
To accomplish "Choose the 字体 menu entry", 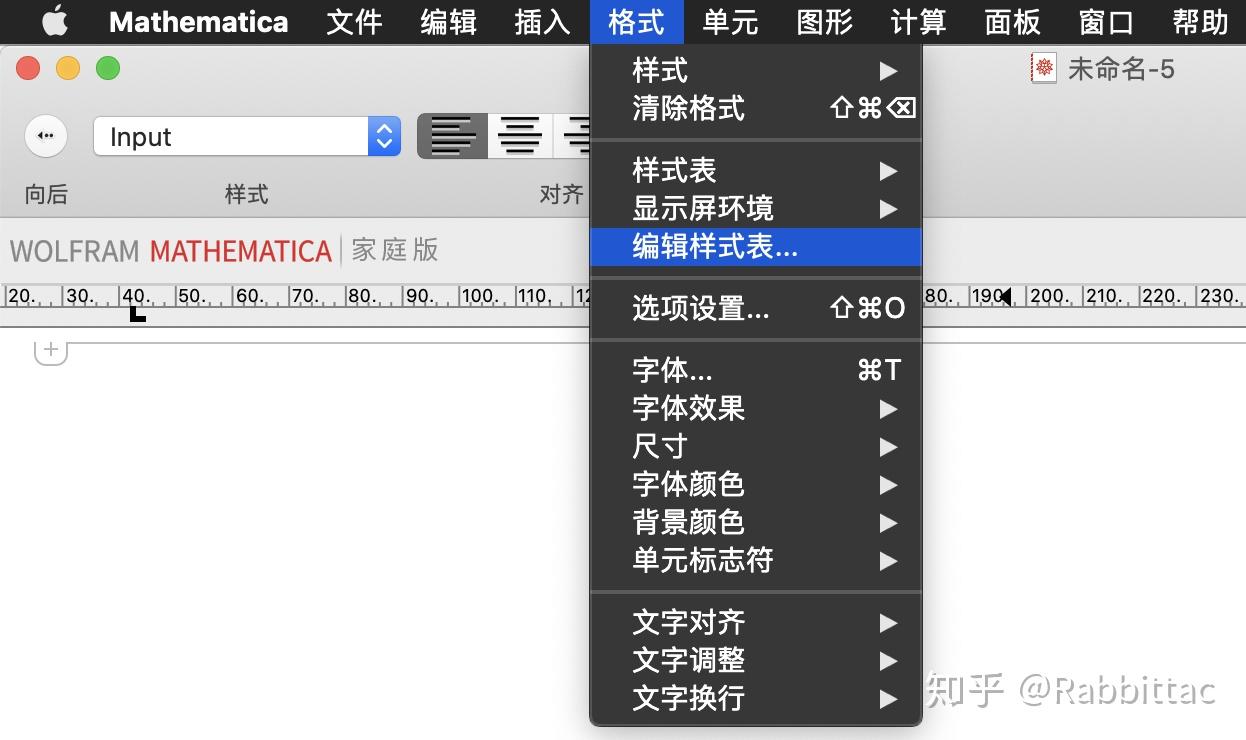I will click(672, 370).
